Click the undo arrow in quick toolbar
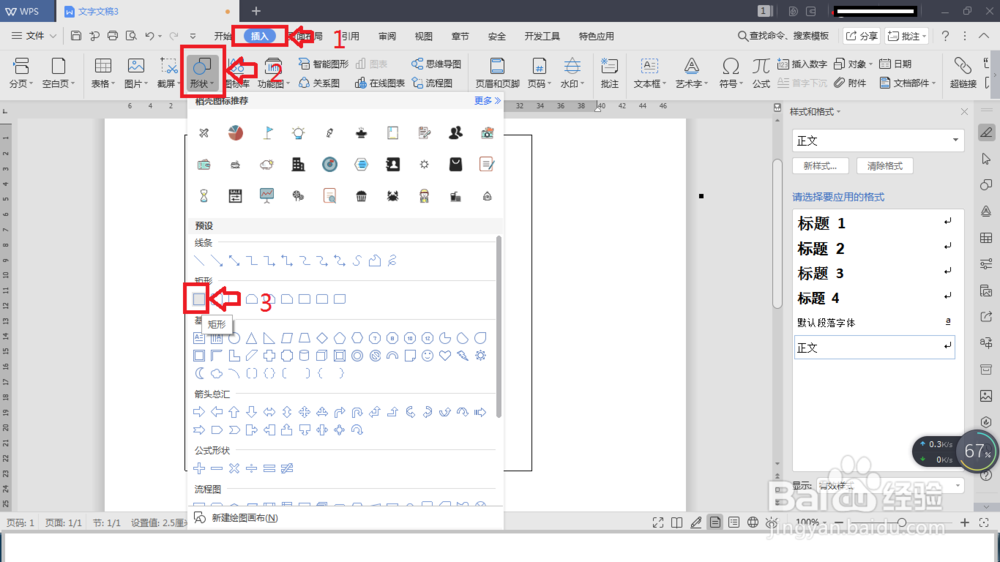 pyautogui.click(x=149, y=36)
